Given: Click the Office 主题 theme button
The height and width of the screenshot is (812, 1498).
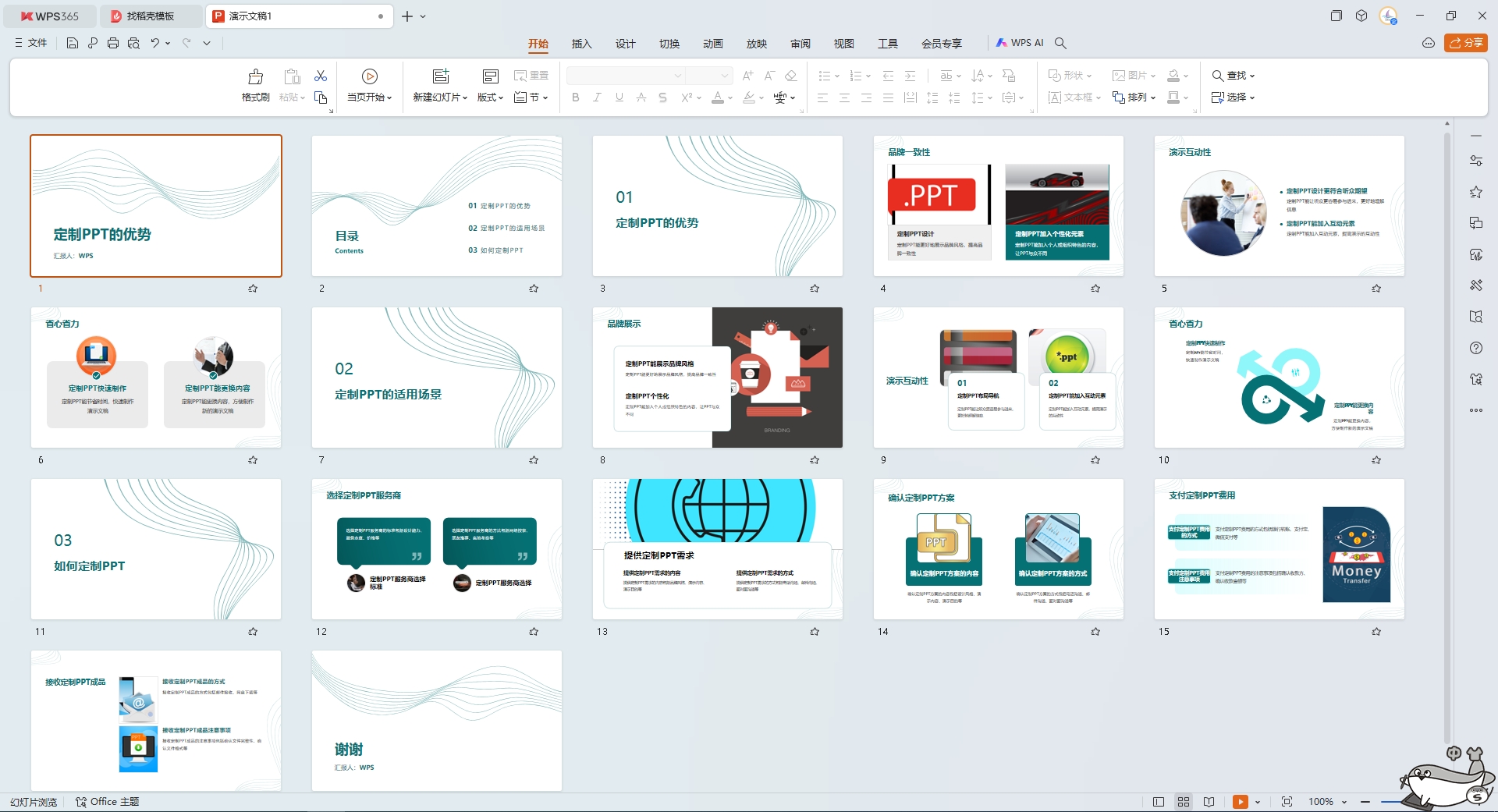Looking at the screenshot, I should 108,802.
